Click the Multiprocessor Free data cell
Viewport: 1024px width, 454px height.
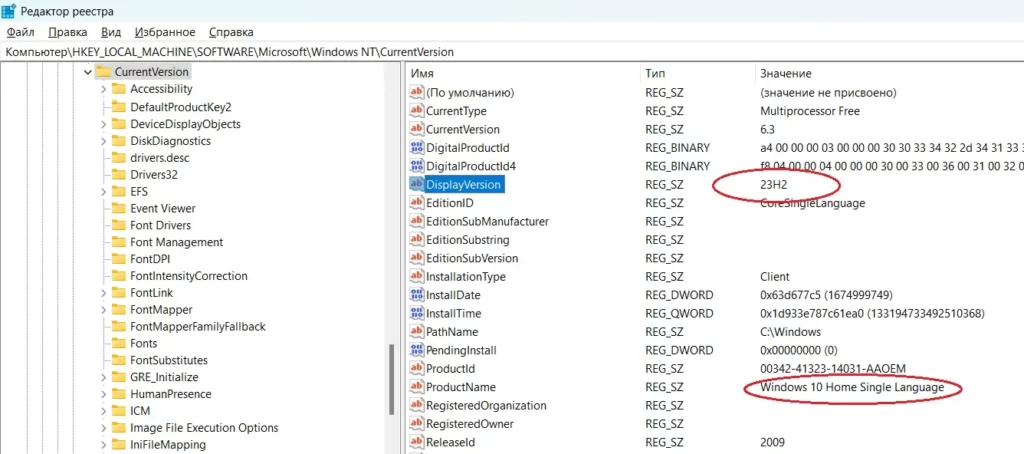click(x=810, y=111)
